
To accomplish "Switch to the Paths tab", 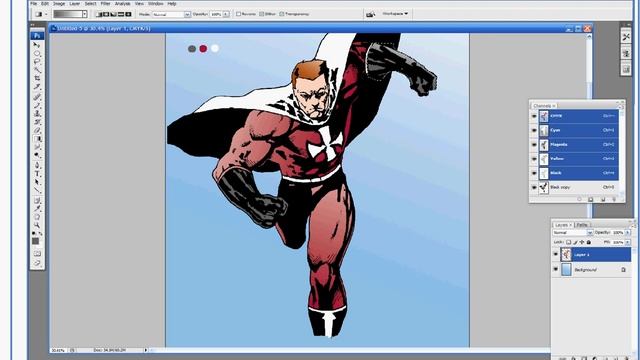I will pos(582,225).
